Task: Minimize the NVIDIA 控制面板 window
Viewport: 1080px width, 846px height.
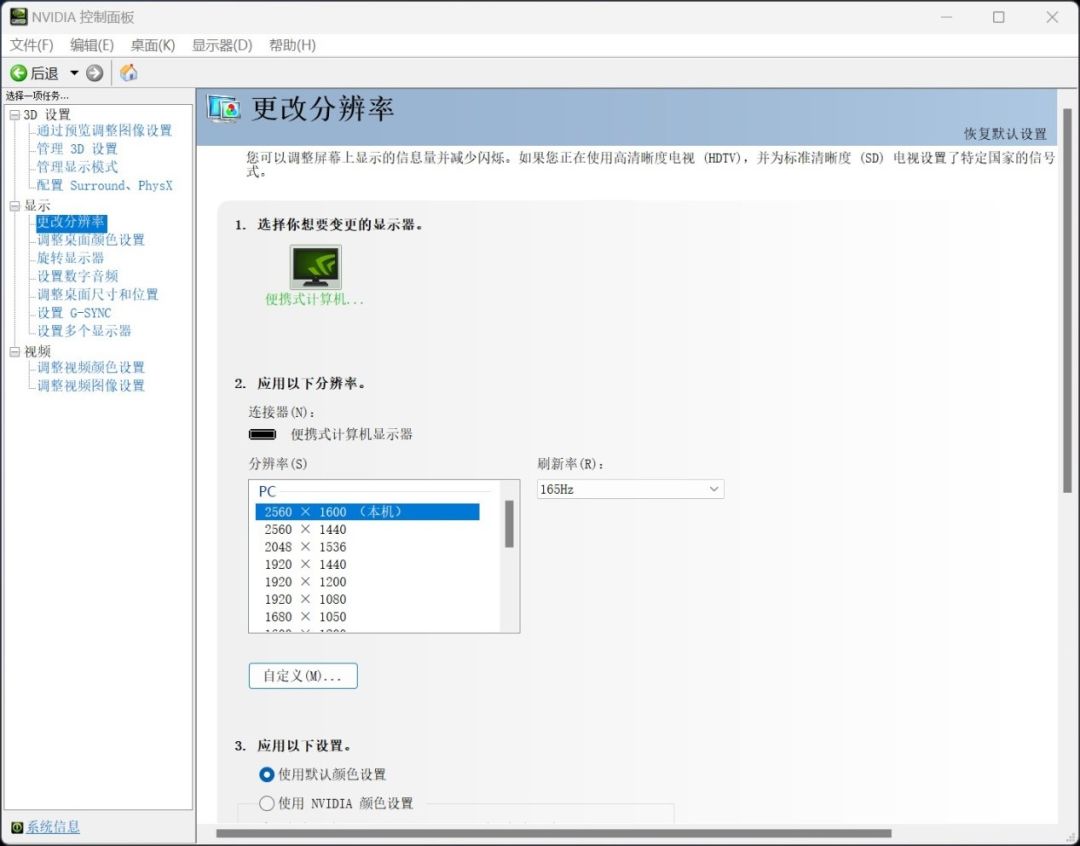Action: click(946, 17)
